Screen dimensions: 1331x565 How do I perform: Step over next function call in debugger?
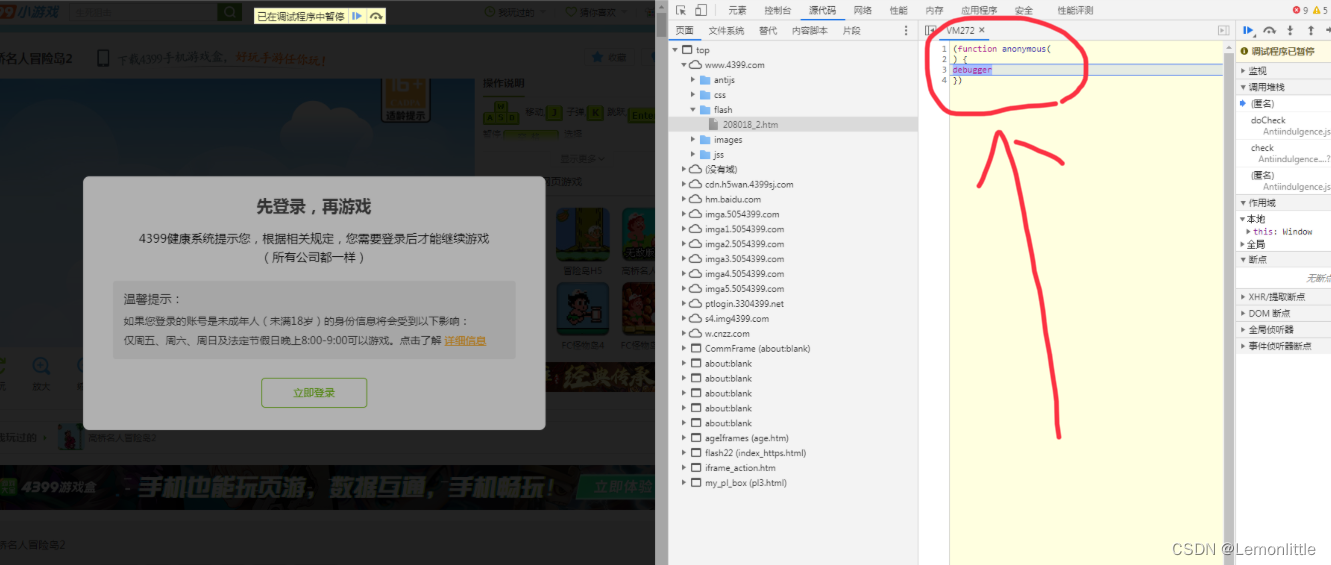pos(1269,31)
